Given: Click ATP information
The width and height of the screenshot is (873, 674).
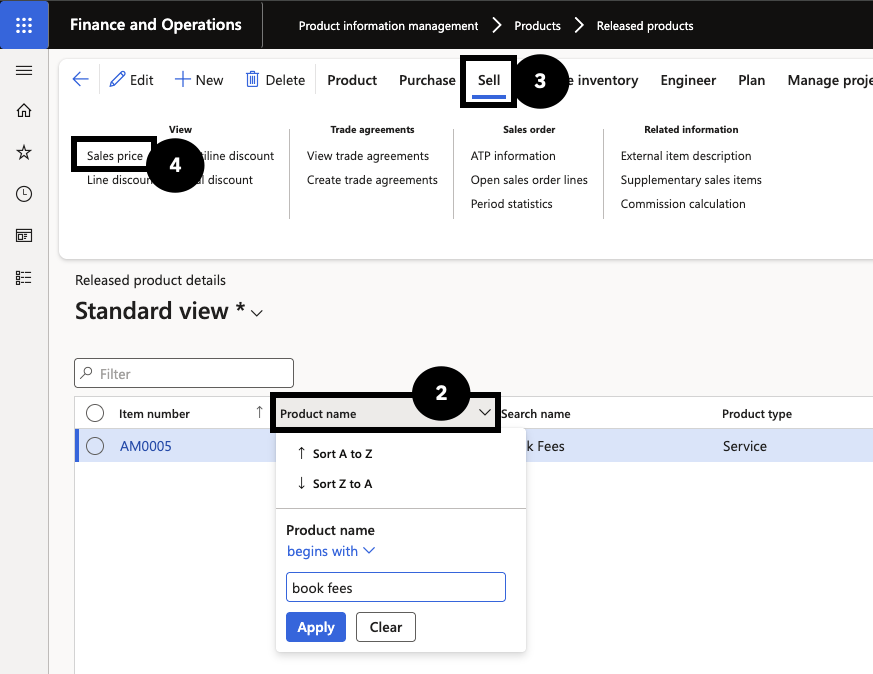Looking at the screenshot, I should pos(513,156).
